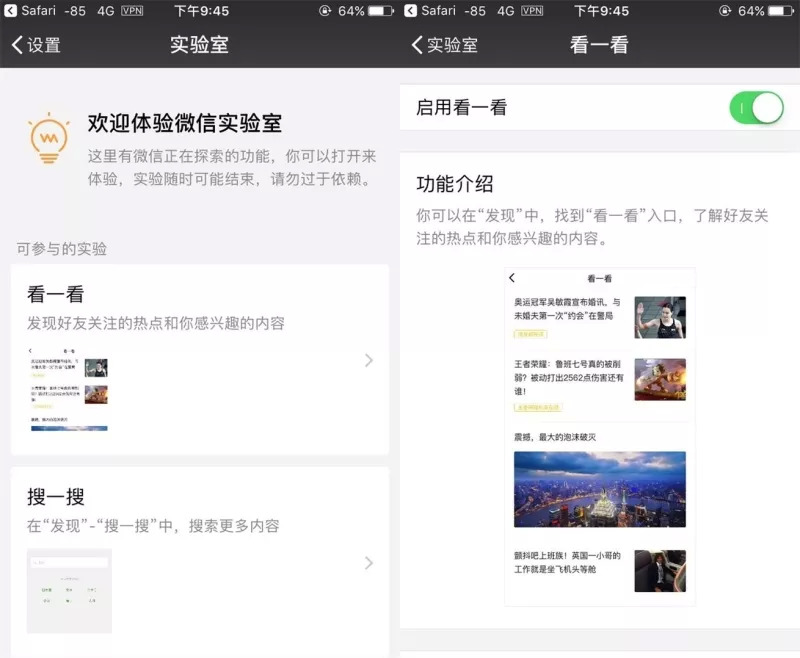
Task: Tap the 看一看 preview thumbnail in experiment list
Action: [68, 390]
